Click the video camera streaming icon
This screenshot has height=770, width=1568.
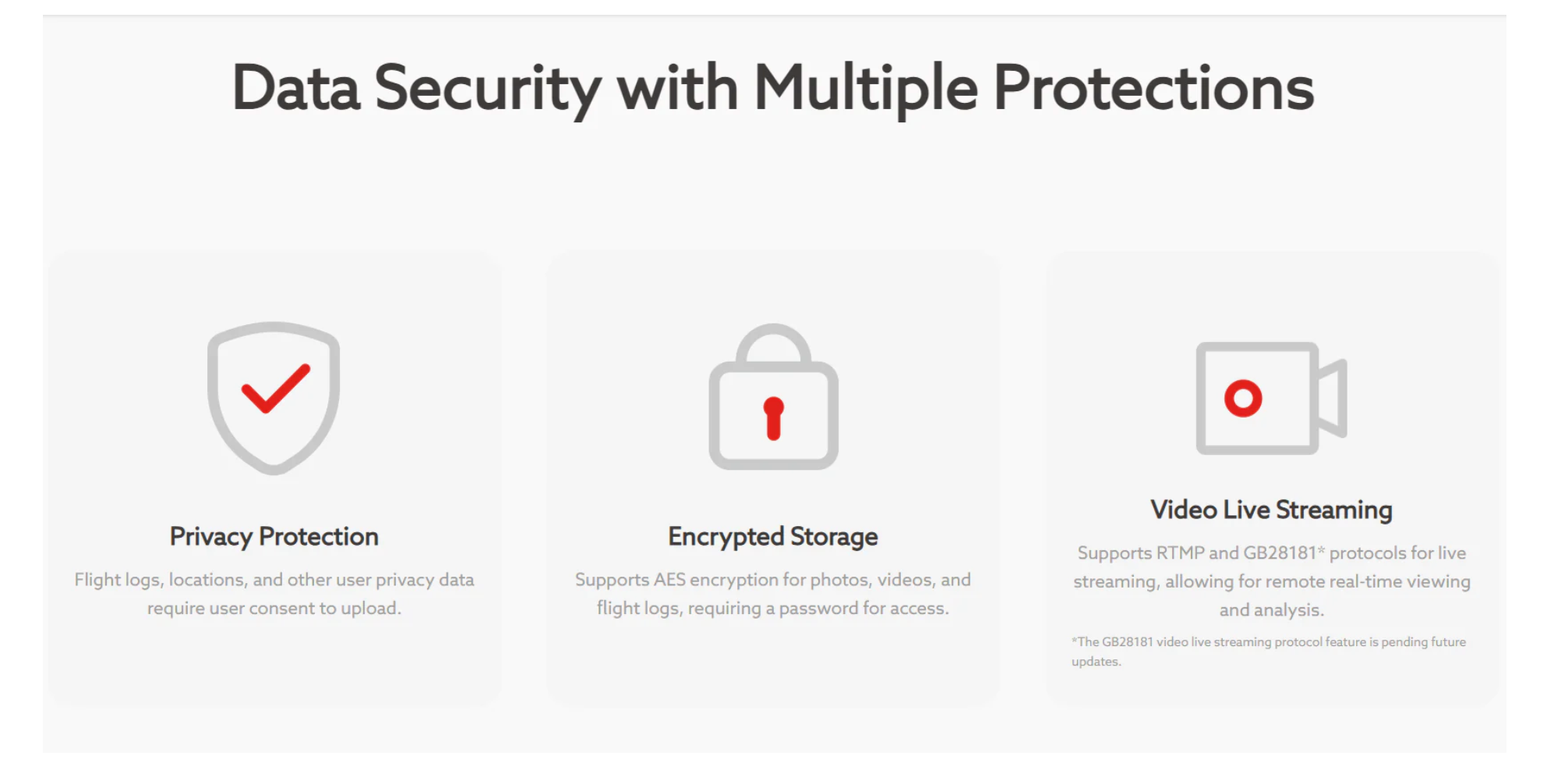pyautogui.click(x=1271, y=398)
